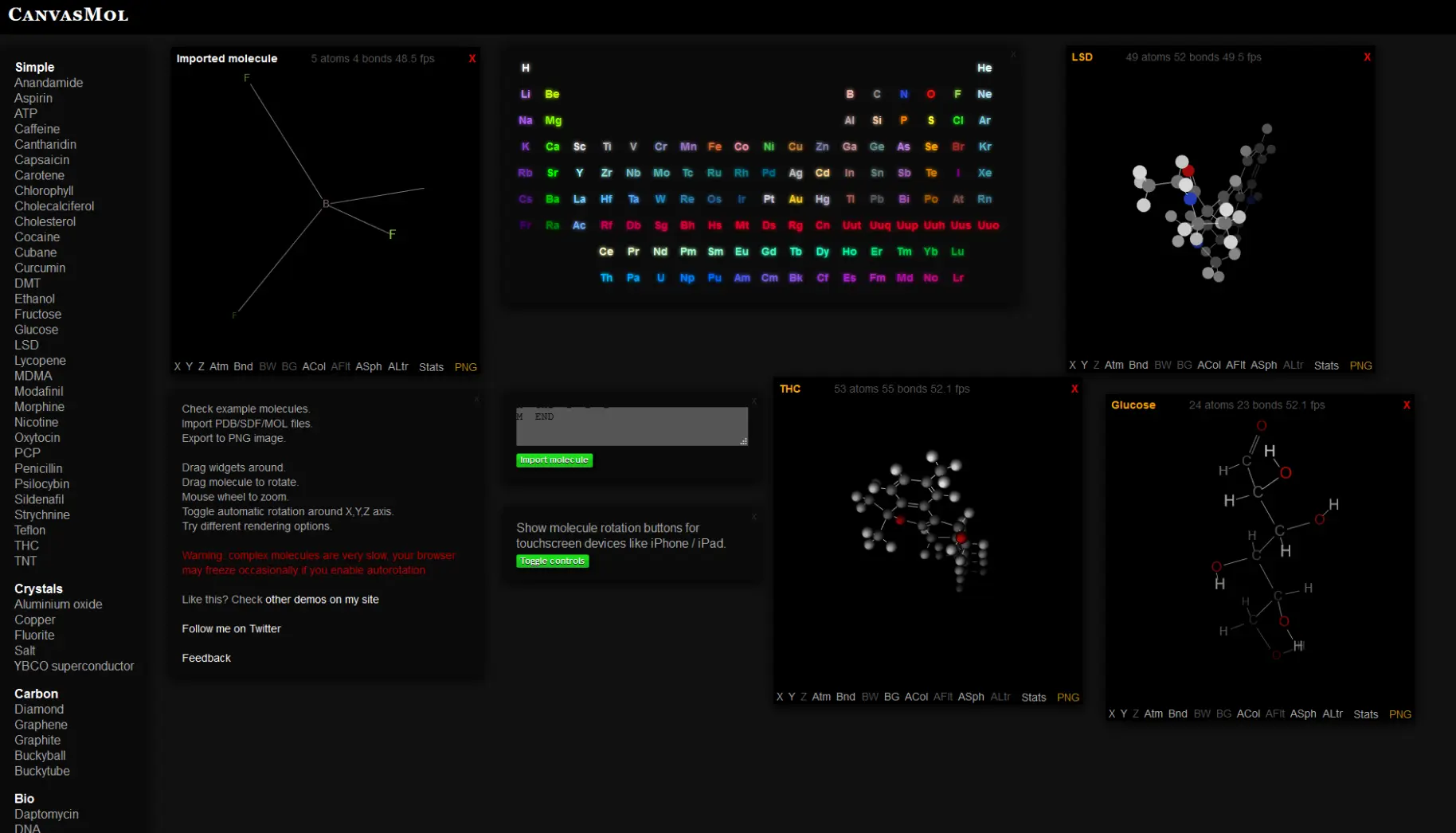
Task: Select platinum Pt in periodic table
Action: point(769,200)
